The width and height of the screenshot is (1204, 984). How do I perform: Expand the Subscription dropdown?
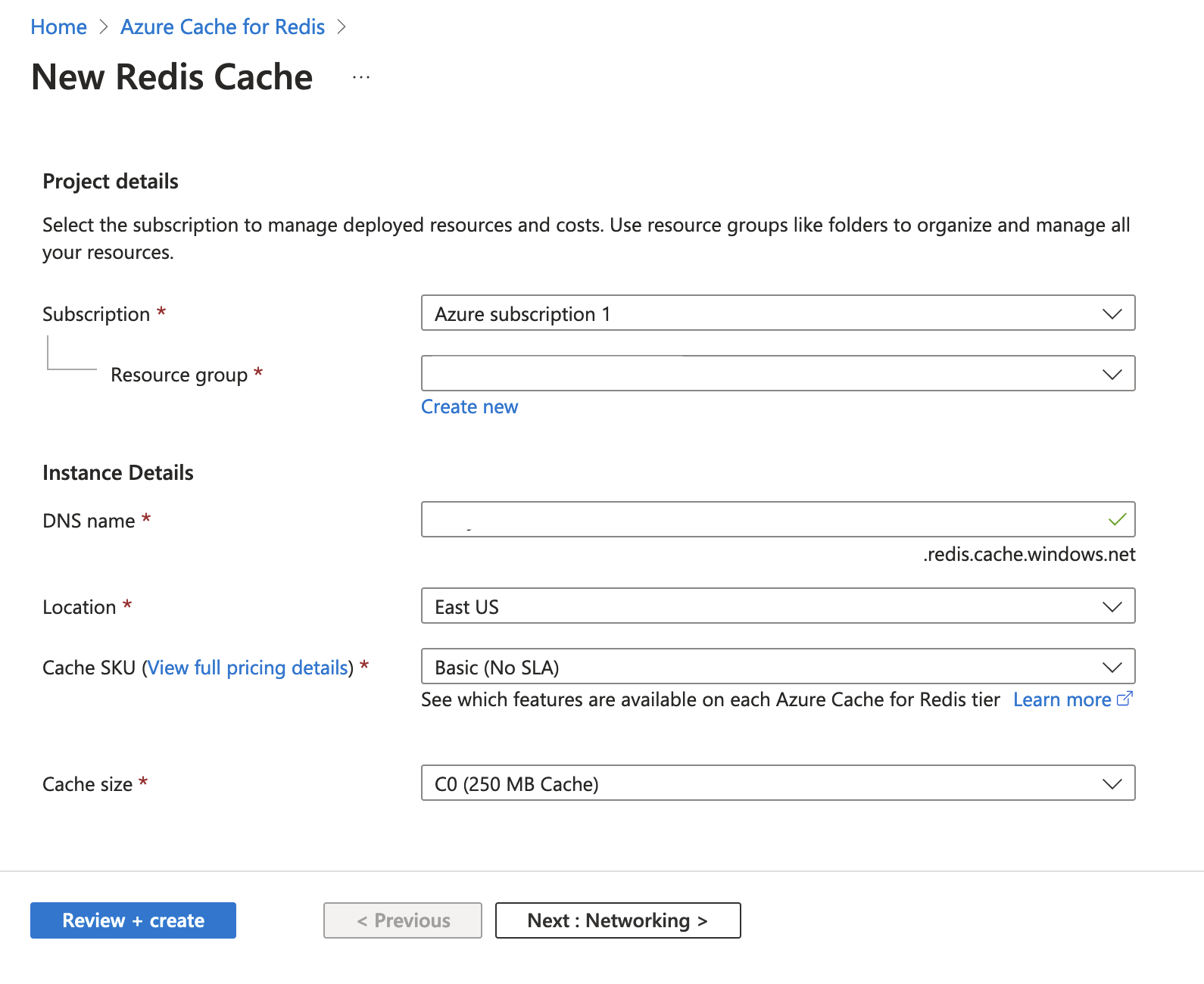tap(778, 313)
